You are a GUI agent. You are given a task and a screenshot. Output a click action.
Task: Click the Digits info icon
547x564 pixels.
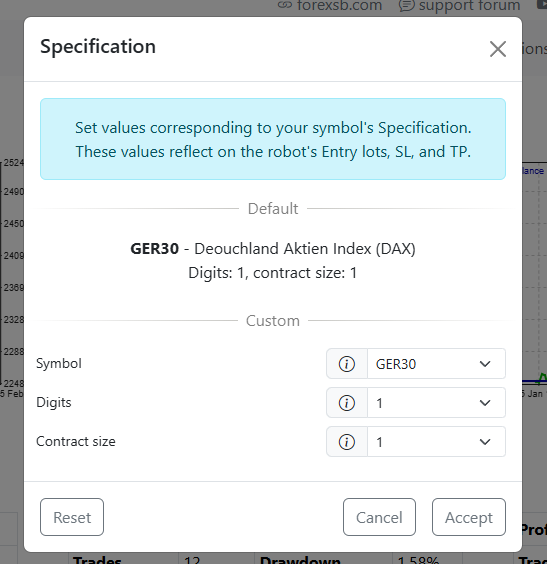[347, 402]
